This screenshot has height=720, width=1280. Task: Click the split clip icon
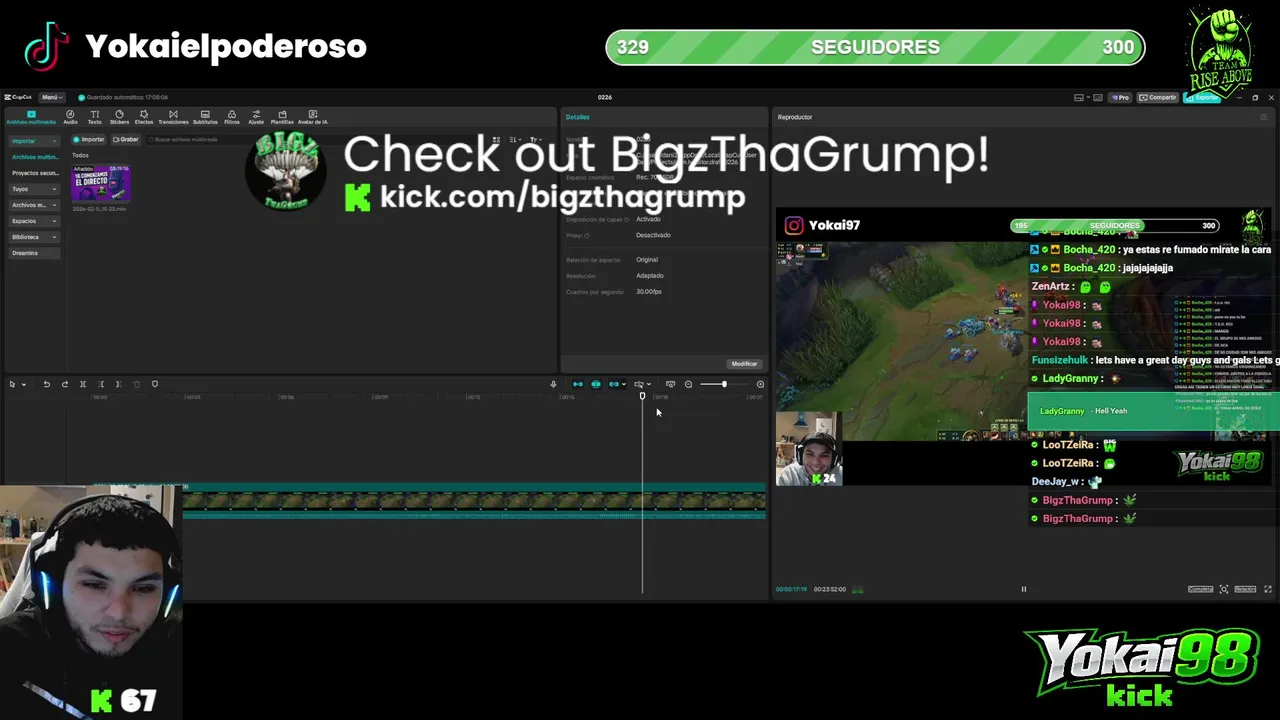pyautogui.click(x=83, y=384)
